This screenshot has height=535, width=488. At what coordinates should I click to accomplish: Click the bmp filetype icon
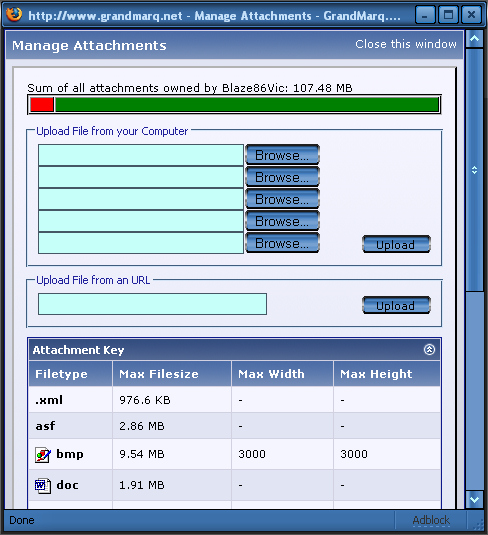point(43,455)
